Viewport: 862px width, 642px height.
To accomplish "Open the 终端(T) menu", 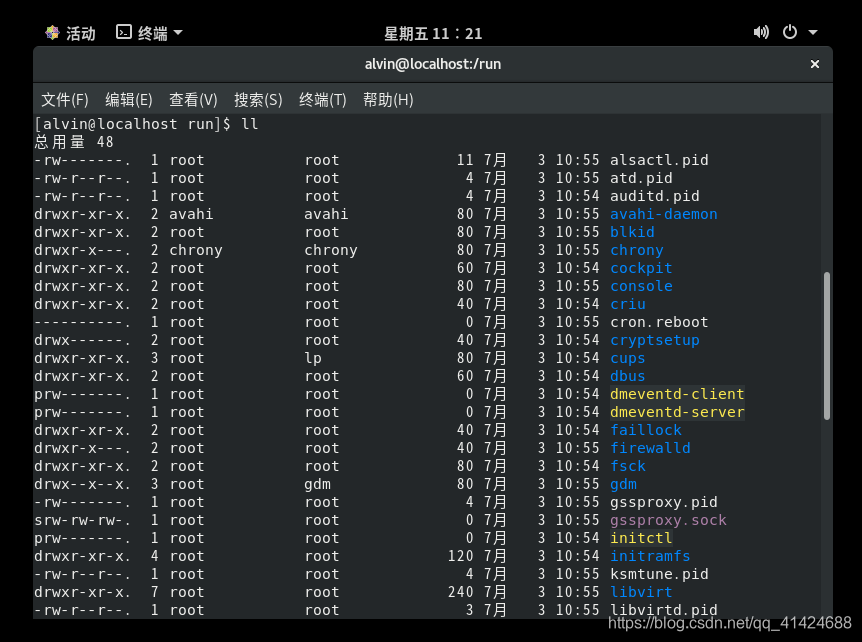I will (322, 100).
